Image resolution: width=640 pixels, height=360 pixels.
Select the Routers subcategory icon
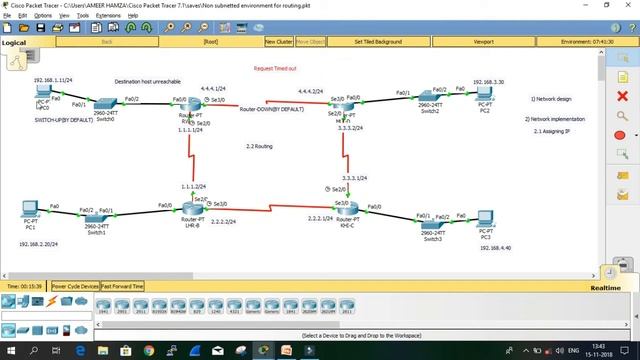click(8, 330)
